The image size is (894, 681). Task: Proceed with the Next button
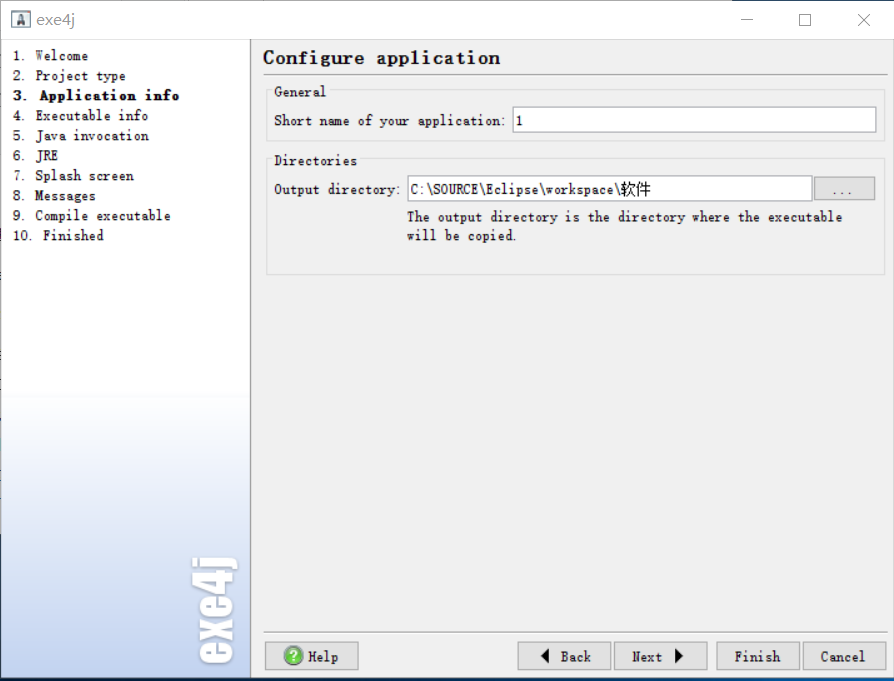(x=660, y=656)
